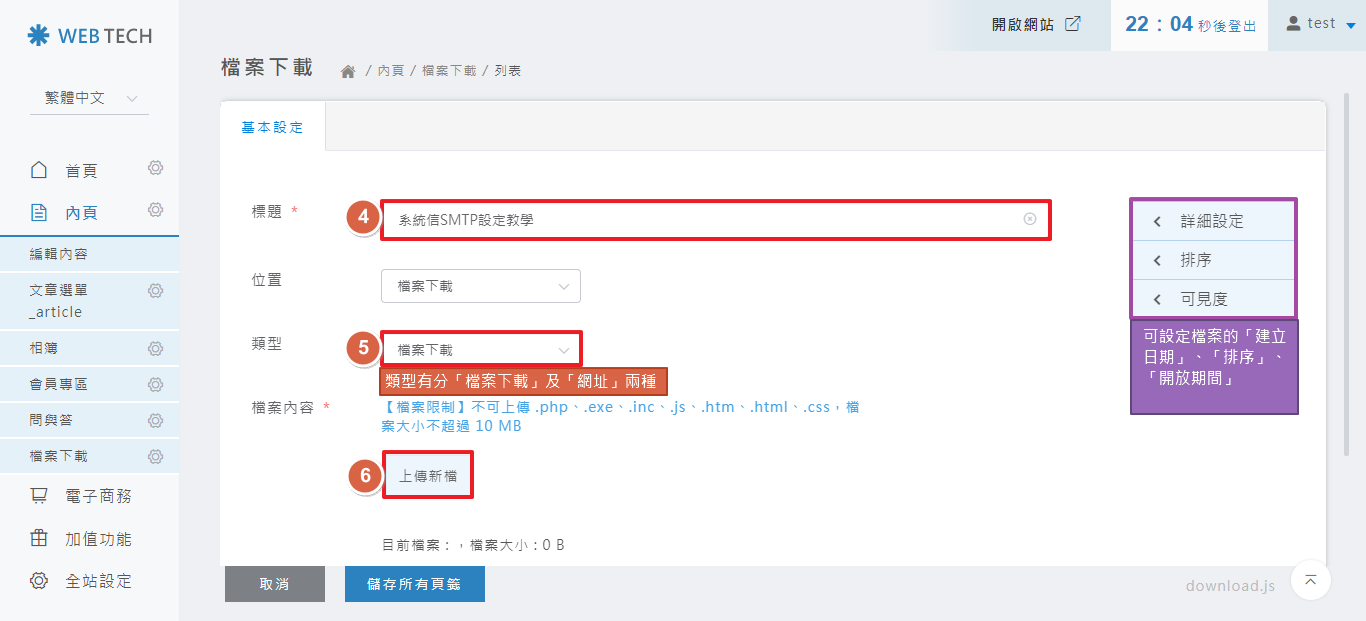
Task: Expand the 詳細設定 panel
Action: 1212,221
